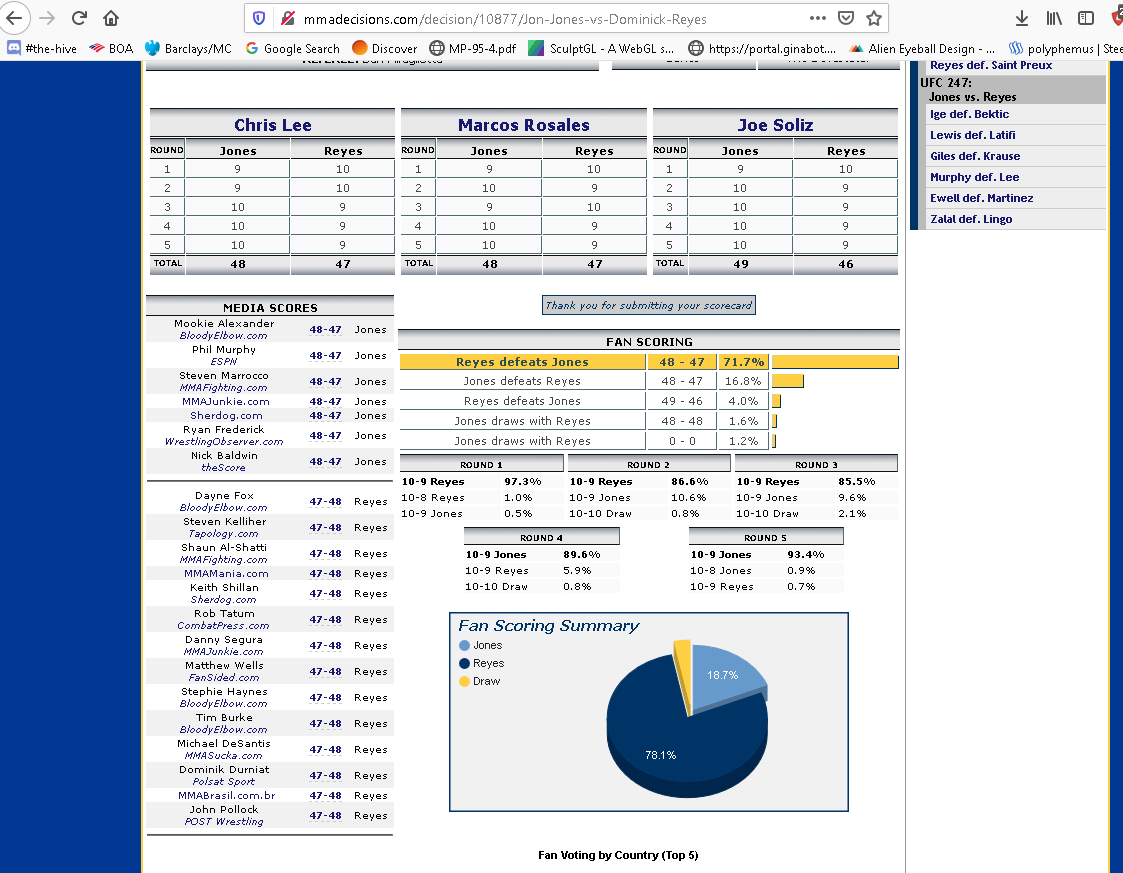Open page actions three-dot menu
This screenshot has height=873, width=1123.
(818, 19)
